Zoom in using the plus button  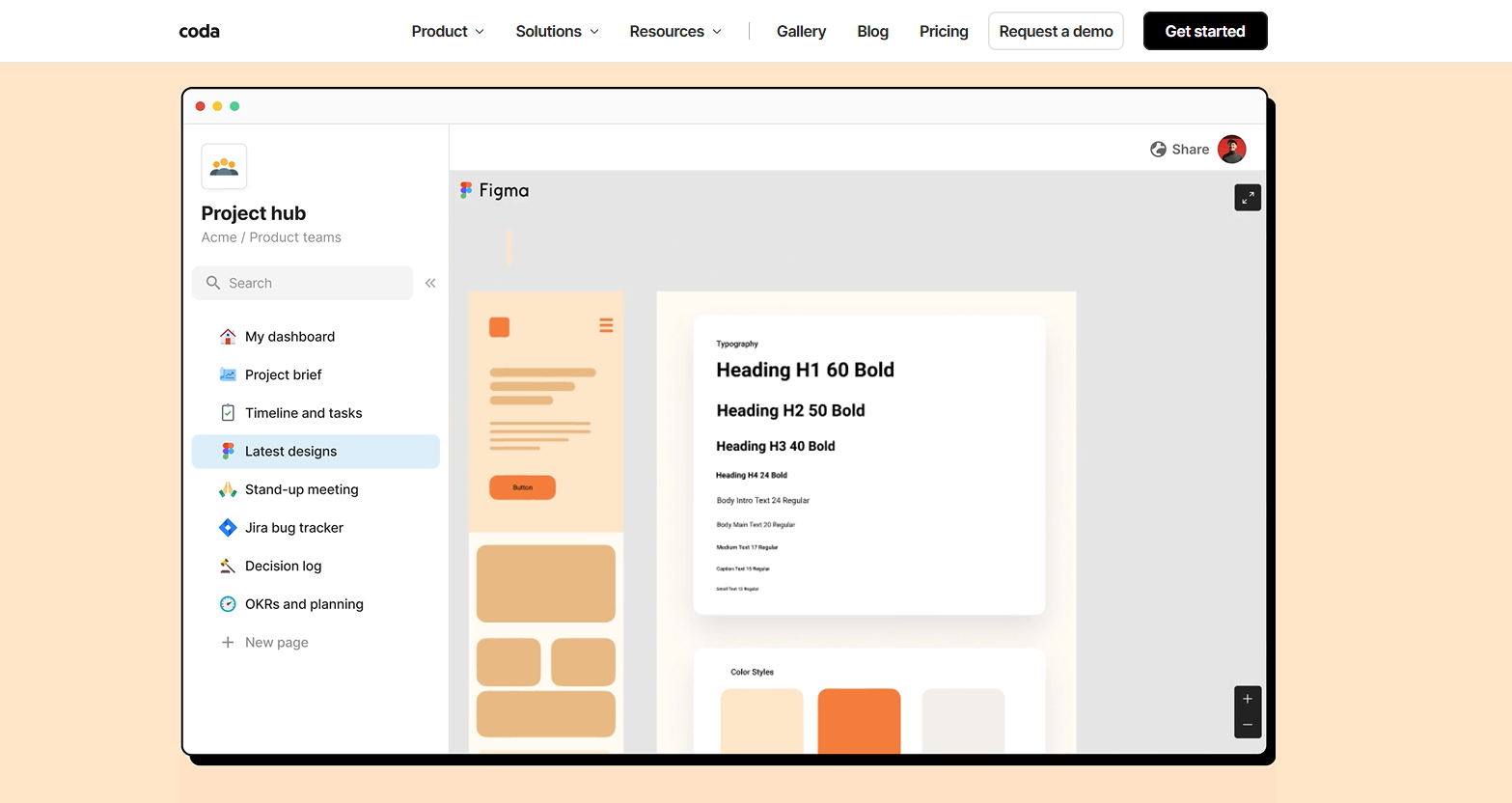(x=1248, y=699)
